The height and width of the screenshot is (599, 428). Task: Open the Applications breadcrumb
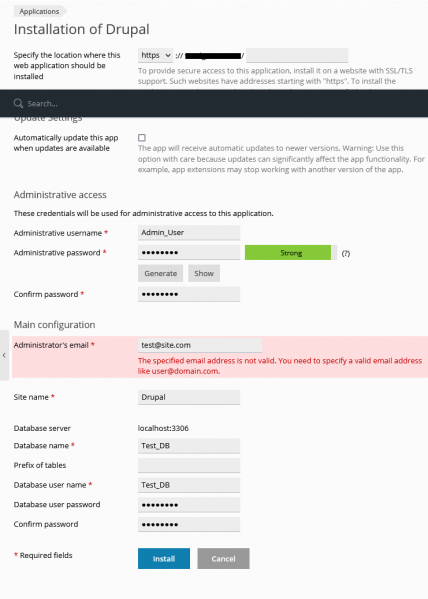pos(39,11)
